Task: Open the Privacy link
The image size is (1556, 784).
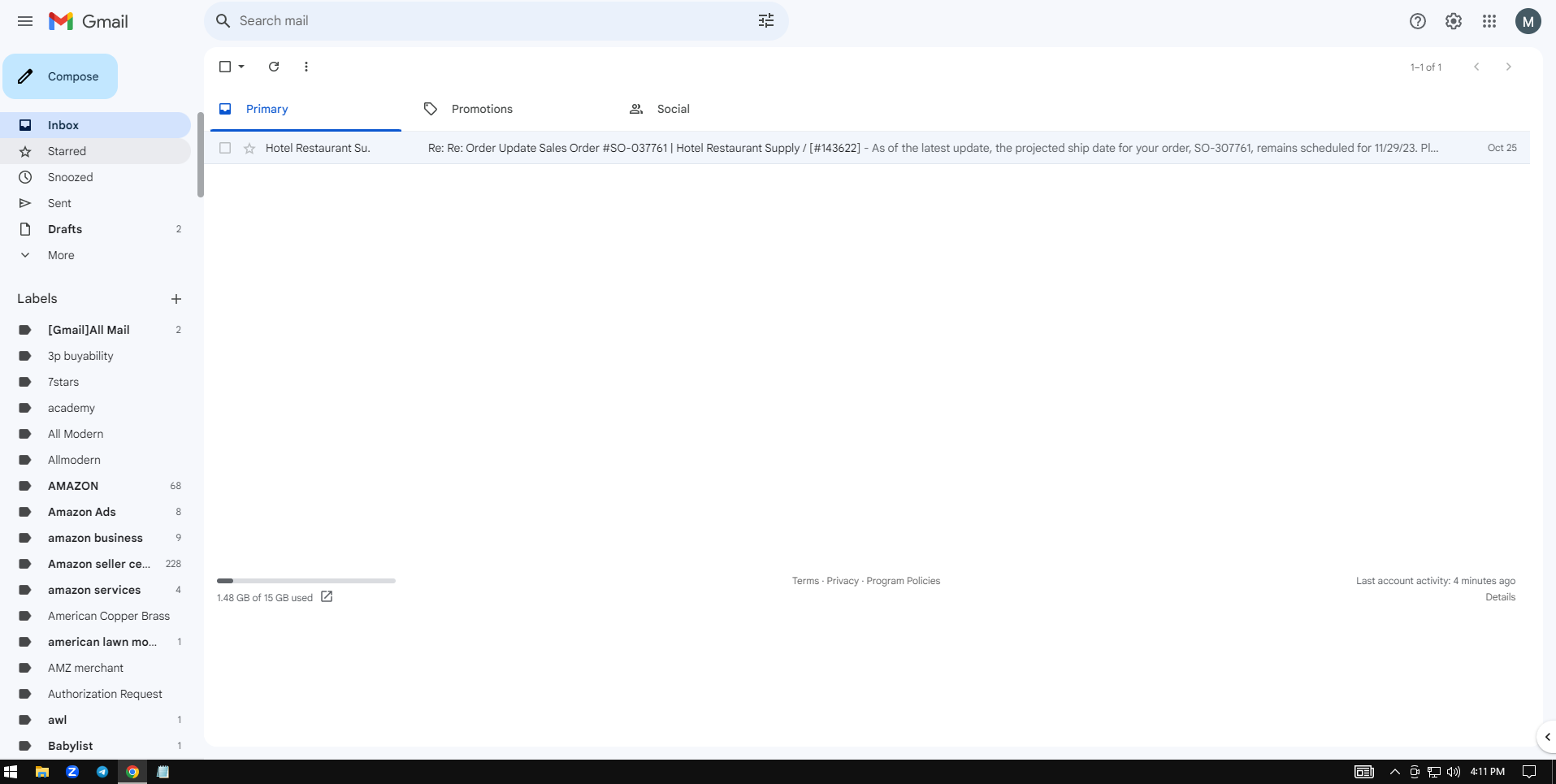Action: point(843,581)
